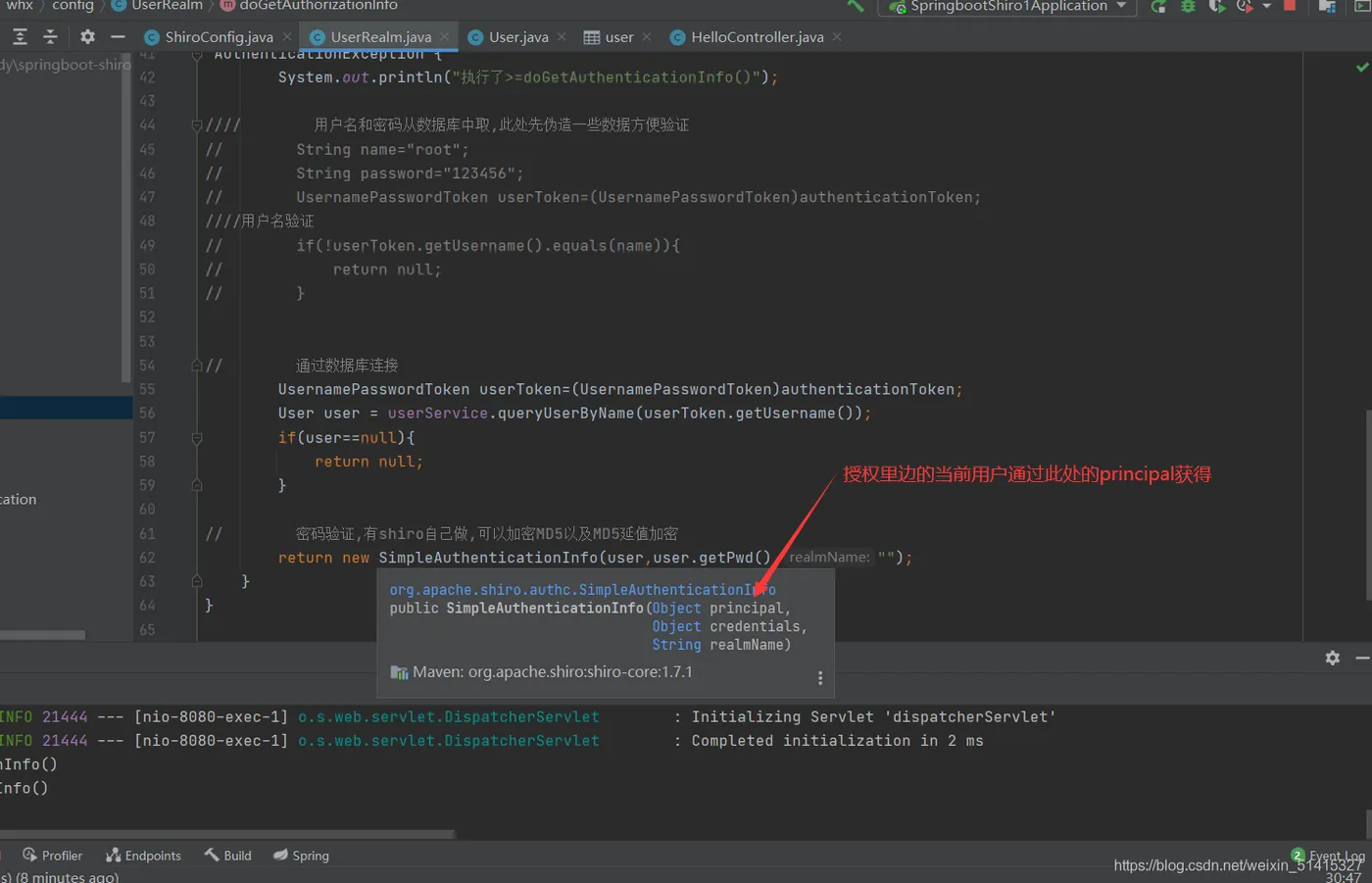Click project panel vertical scrollbar
Viewport: 1372px width, 883px height.
(125, 218)
